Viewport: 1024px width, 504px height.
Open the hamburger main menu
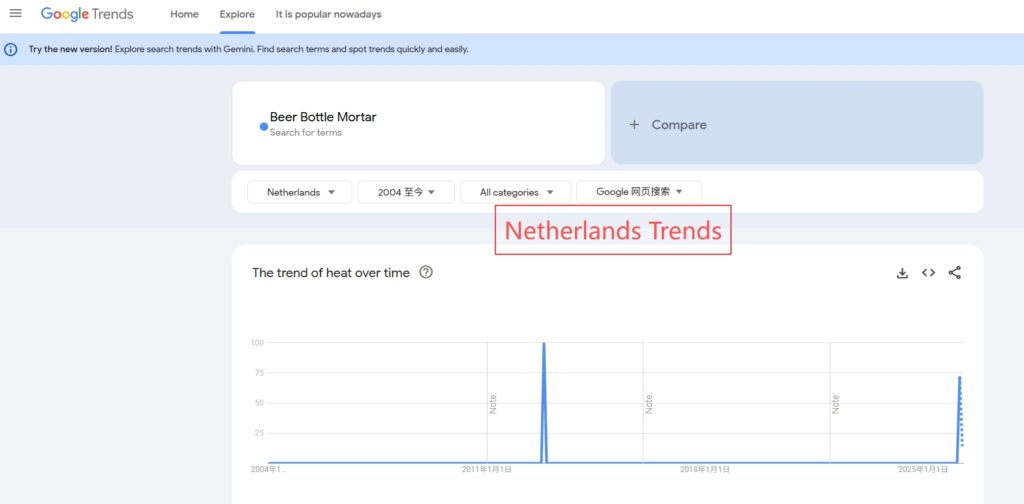pos(15,14)
